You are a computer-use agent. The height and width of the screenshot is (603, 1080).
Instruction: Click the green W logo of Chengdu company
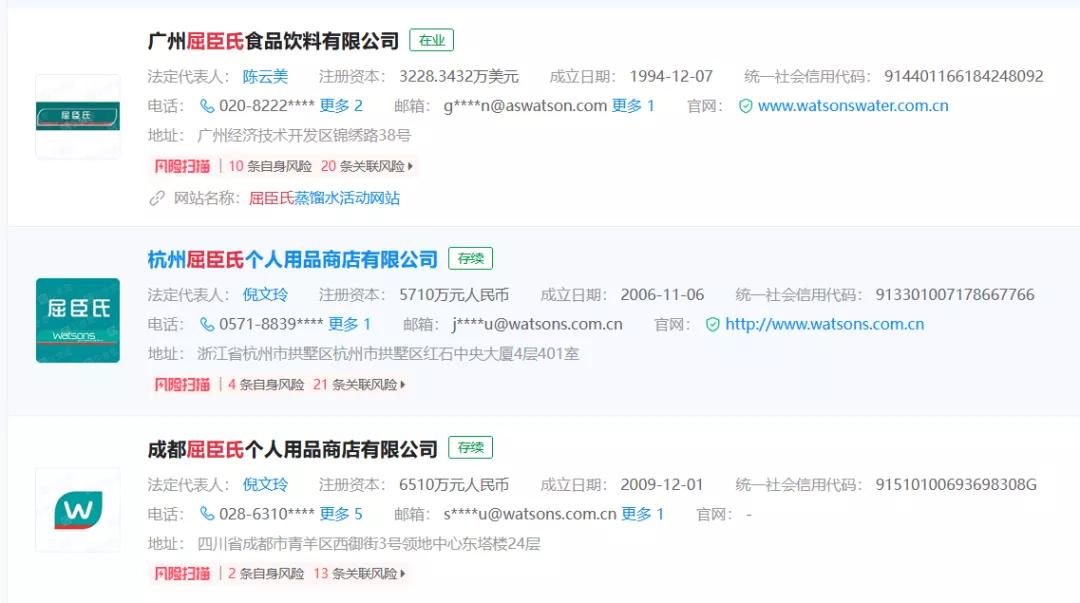(77, 510)
